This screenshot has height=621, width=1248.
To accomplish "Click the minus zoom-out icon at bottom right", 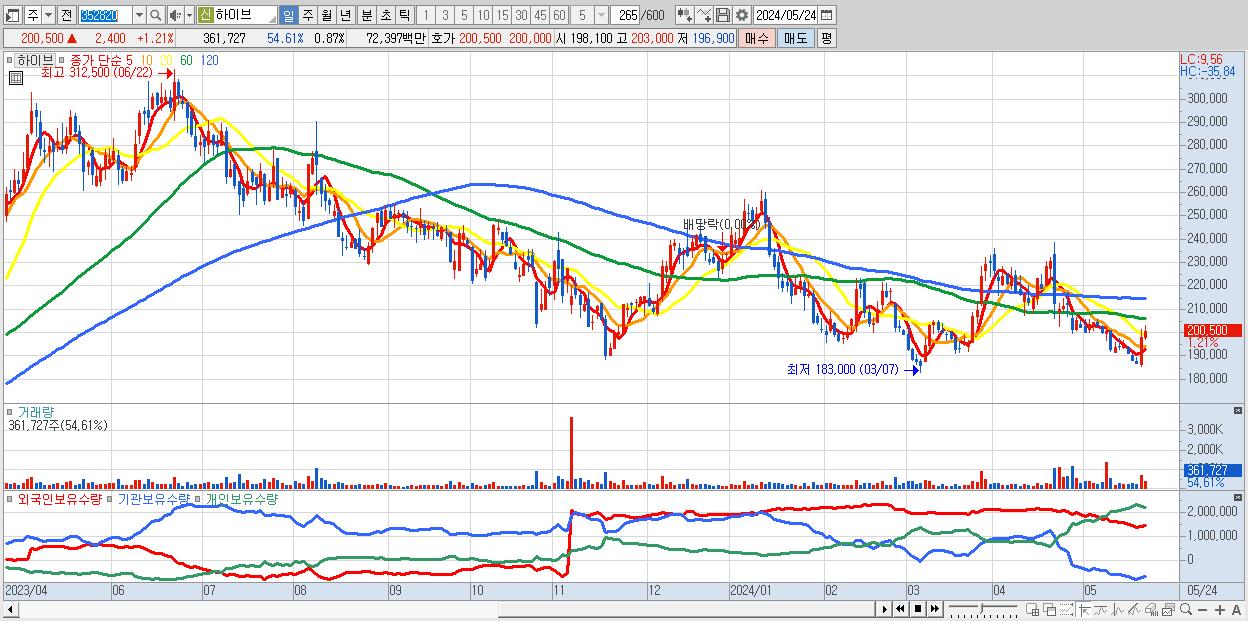I will click(1202, 610).
